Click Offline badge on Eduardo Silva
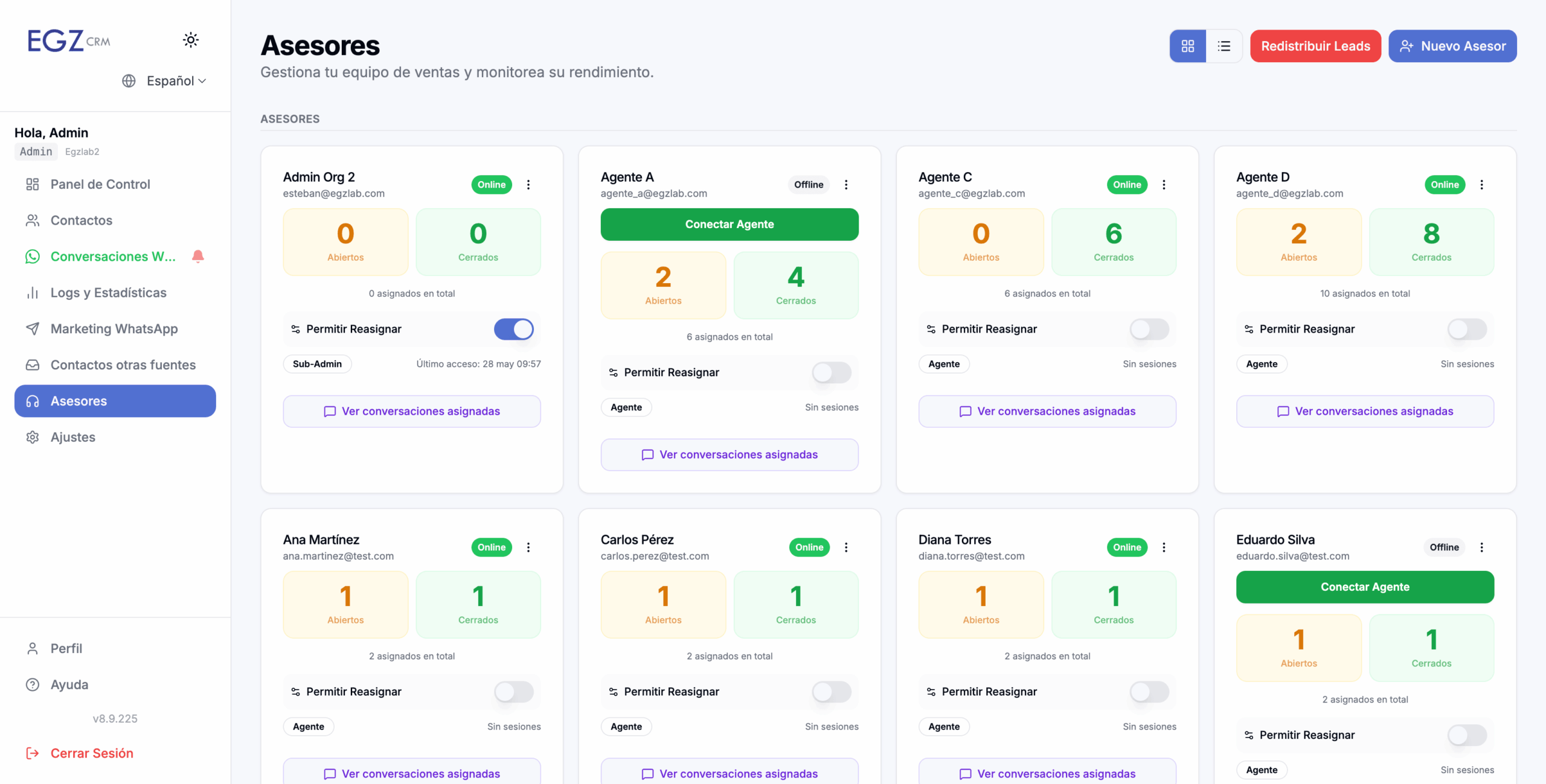The height and width of the screenshot is (784, 1546). 1444,547
